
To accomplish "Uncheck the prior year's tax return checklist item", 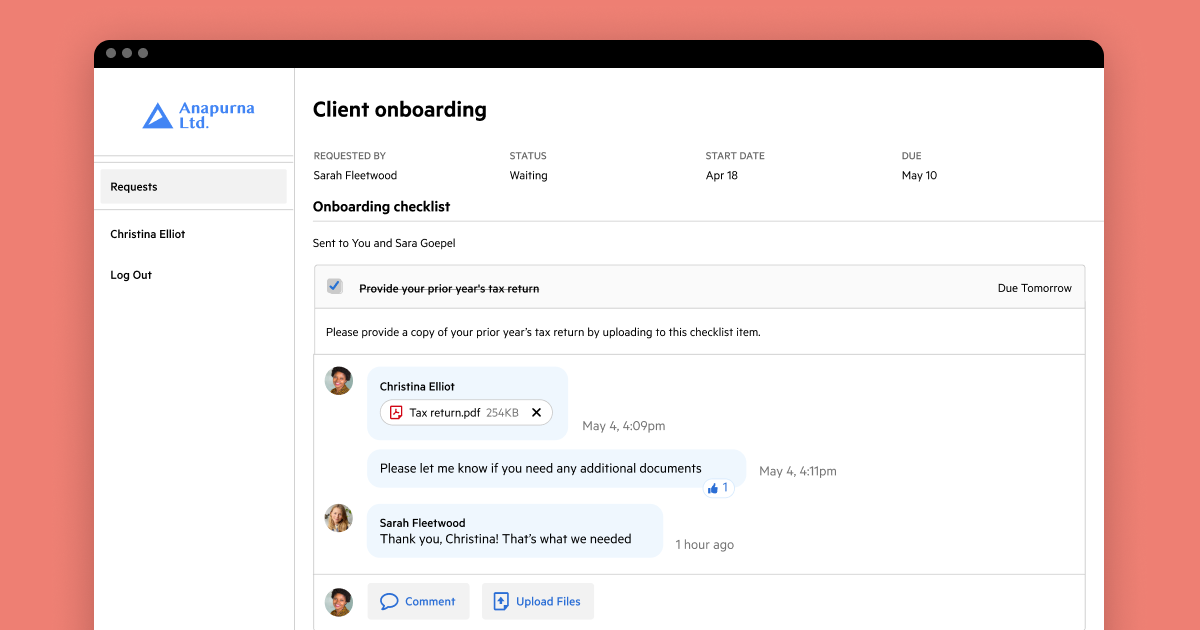I will (x=334, y=286).
